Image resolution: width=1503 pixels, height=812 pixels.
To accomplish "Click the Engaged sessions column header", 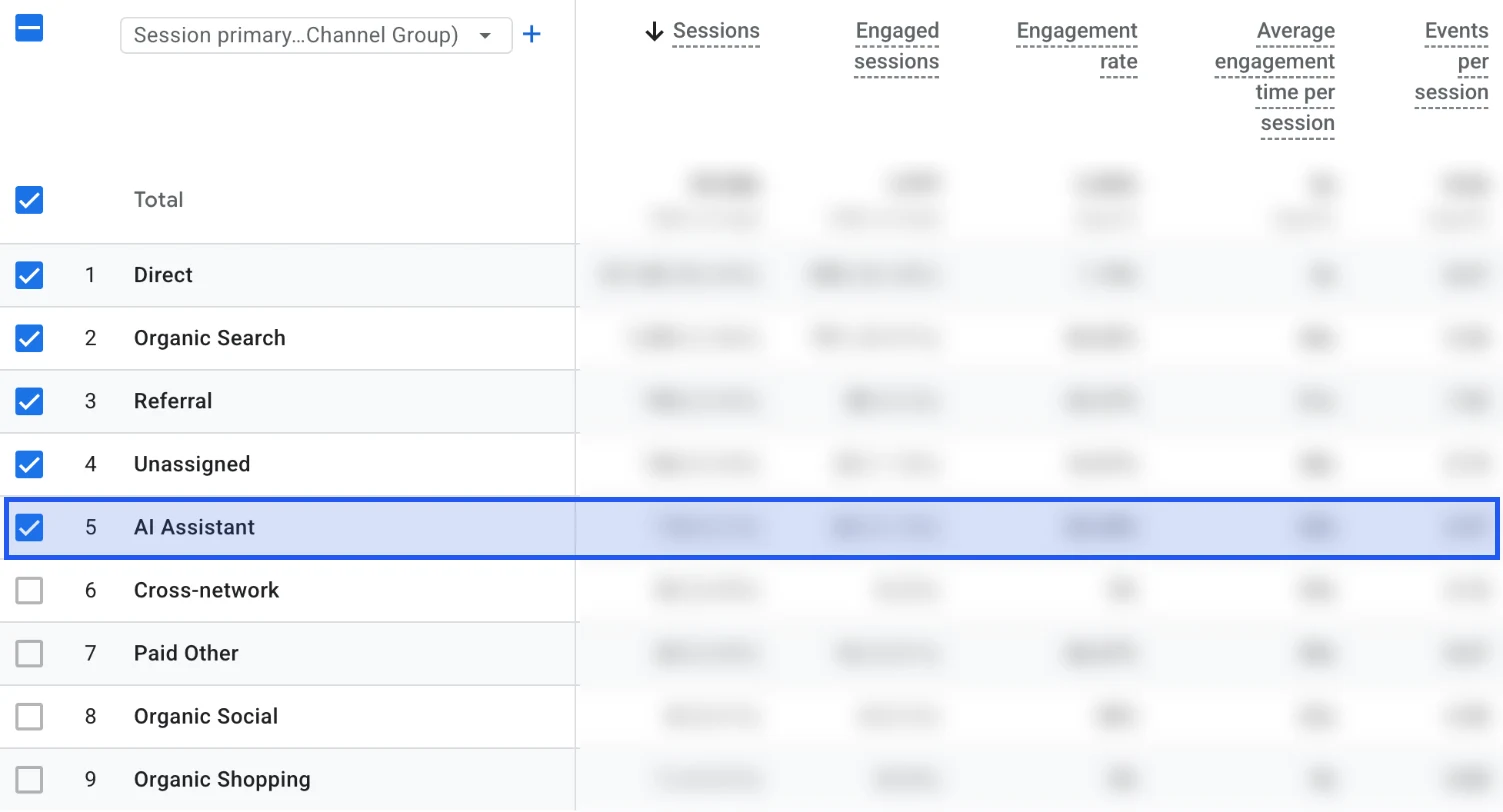I will (897, 47).
